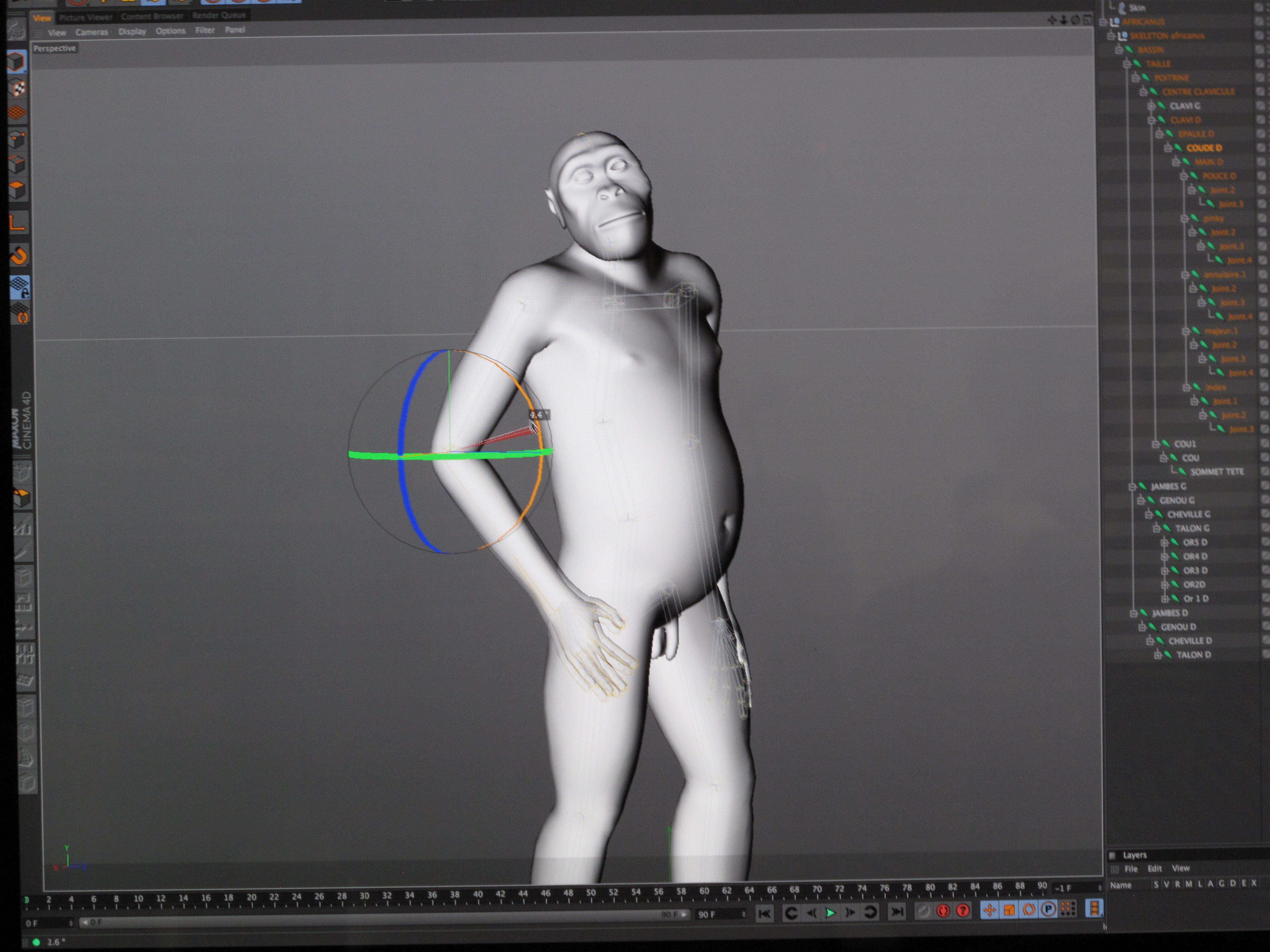This screenshot has width=1270, height=952.
Task: Collapse the POUCE D joint branch
Action: tap(1183, 176)
